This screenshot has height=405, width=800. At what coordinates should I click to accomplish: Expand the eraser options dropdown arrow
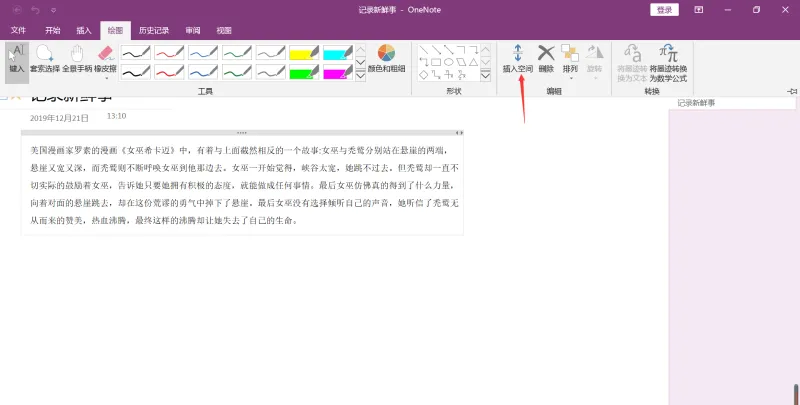pos(106,79)
